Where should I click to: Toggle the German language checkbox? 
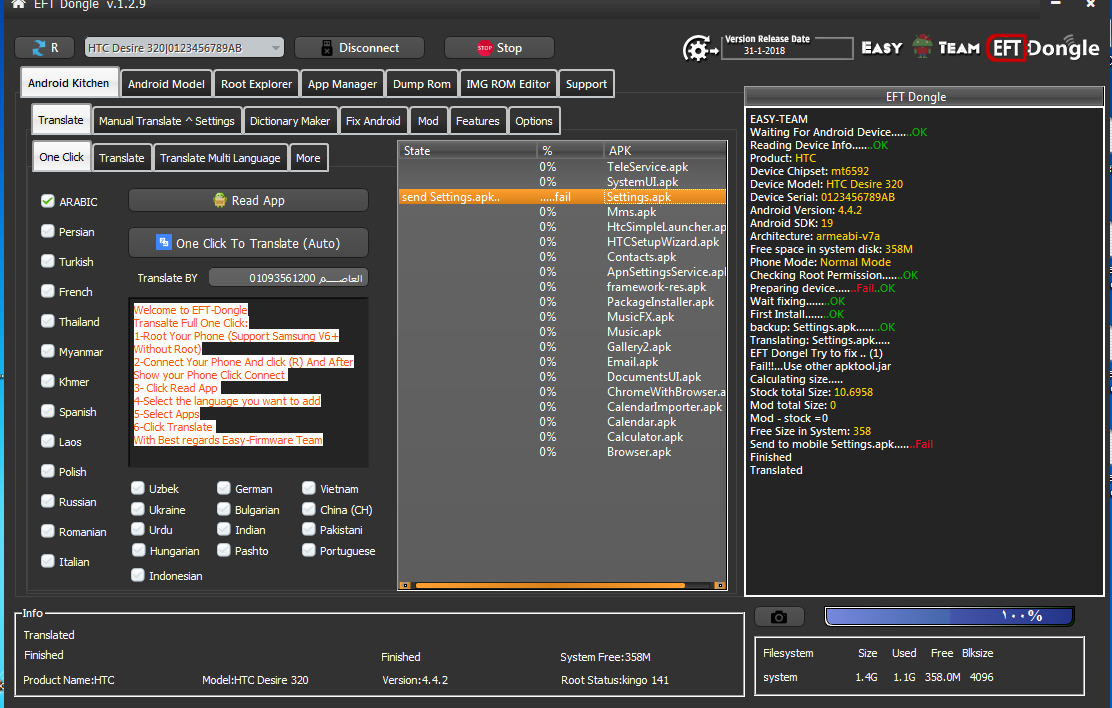[223, 488]
